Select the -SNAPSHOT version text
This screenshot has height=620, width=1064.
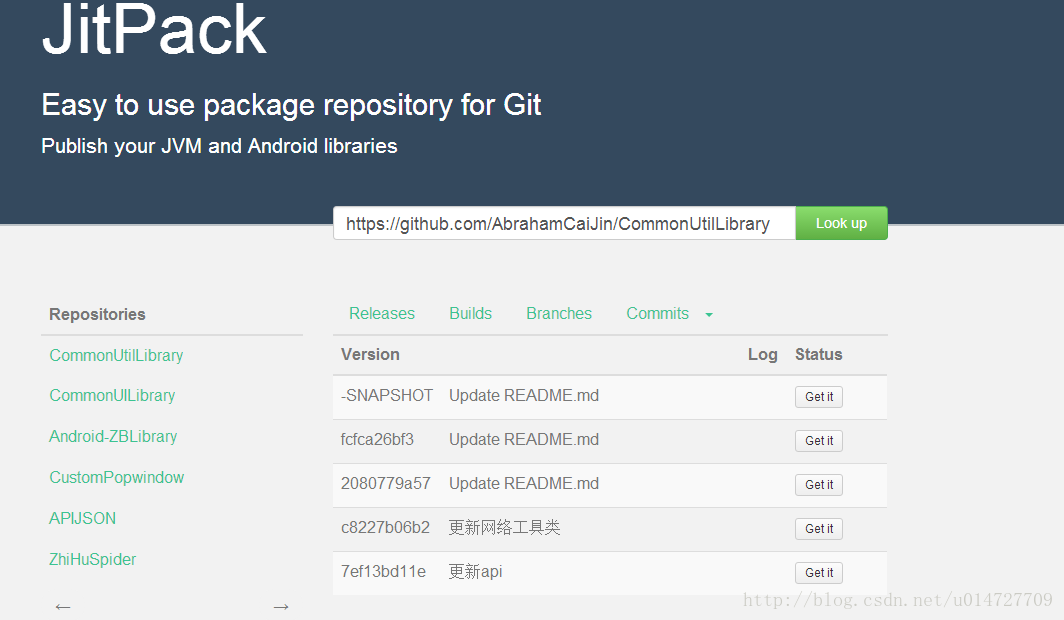tap(387, 395)
